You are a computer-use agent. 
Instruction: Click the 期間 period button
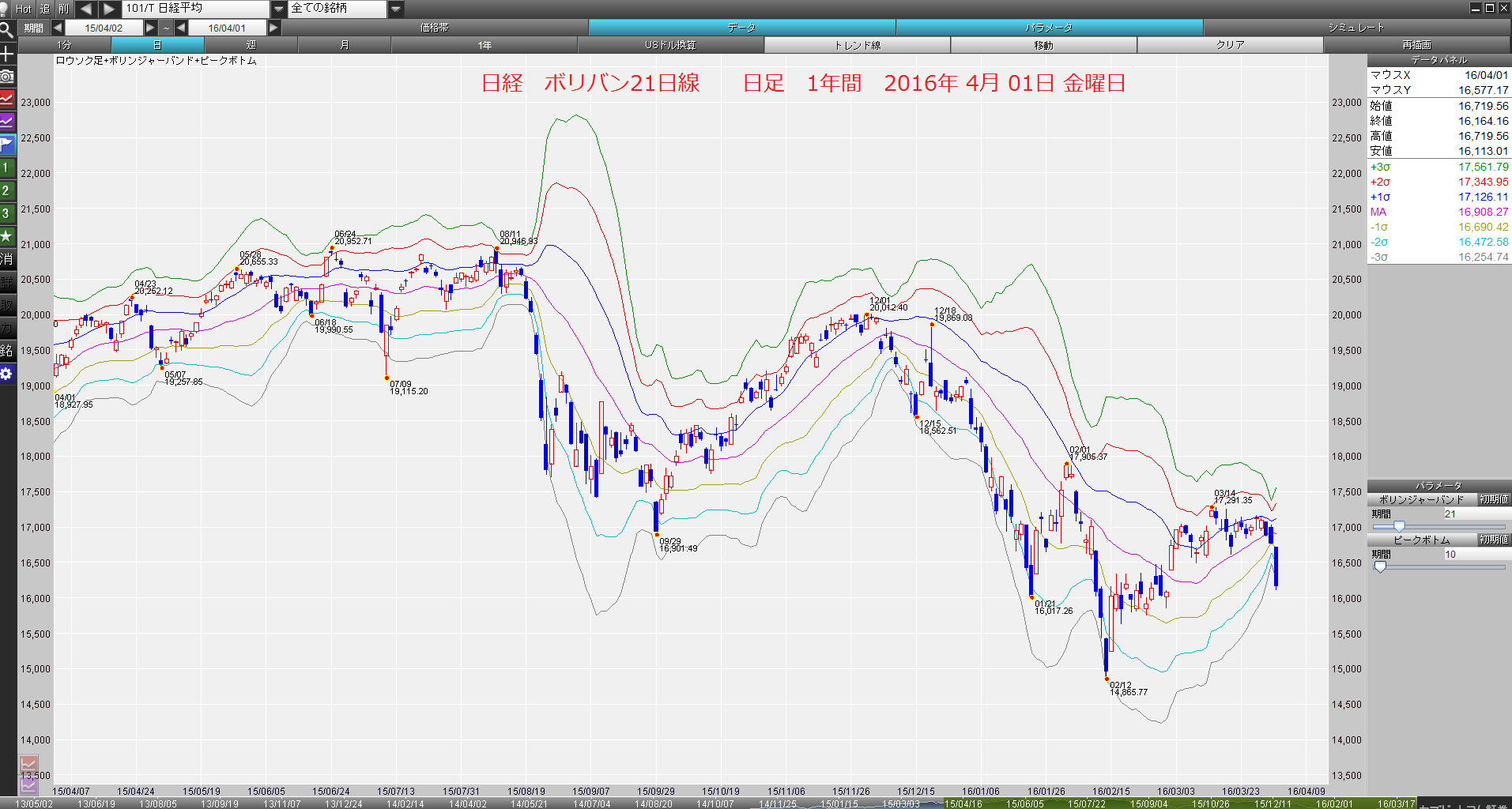[34, 28]
